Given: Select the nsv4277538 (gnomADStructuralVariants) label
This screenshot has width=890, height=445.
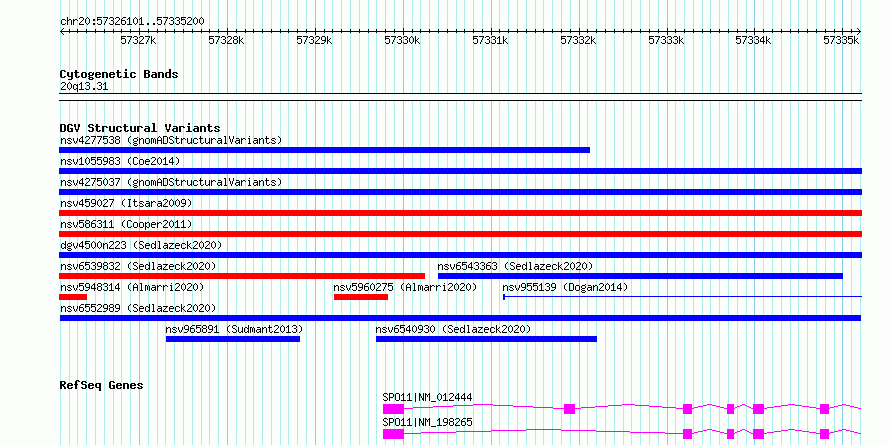Looking at the screenshot, I should click(x=171, y=140).
